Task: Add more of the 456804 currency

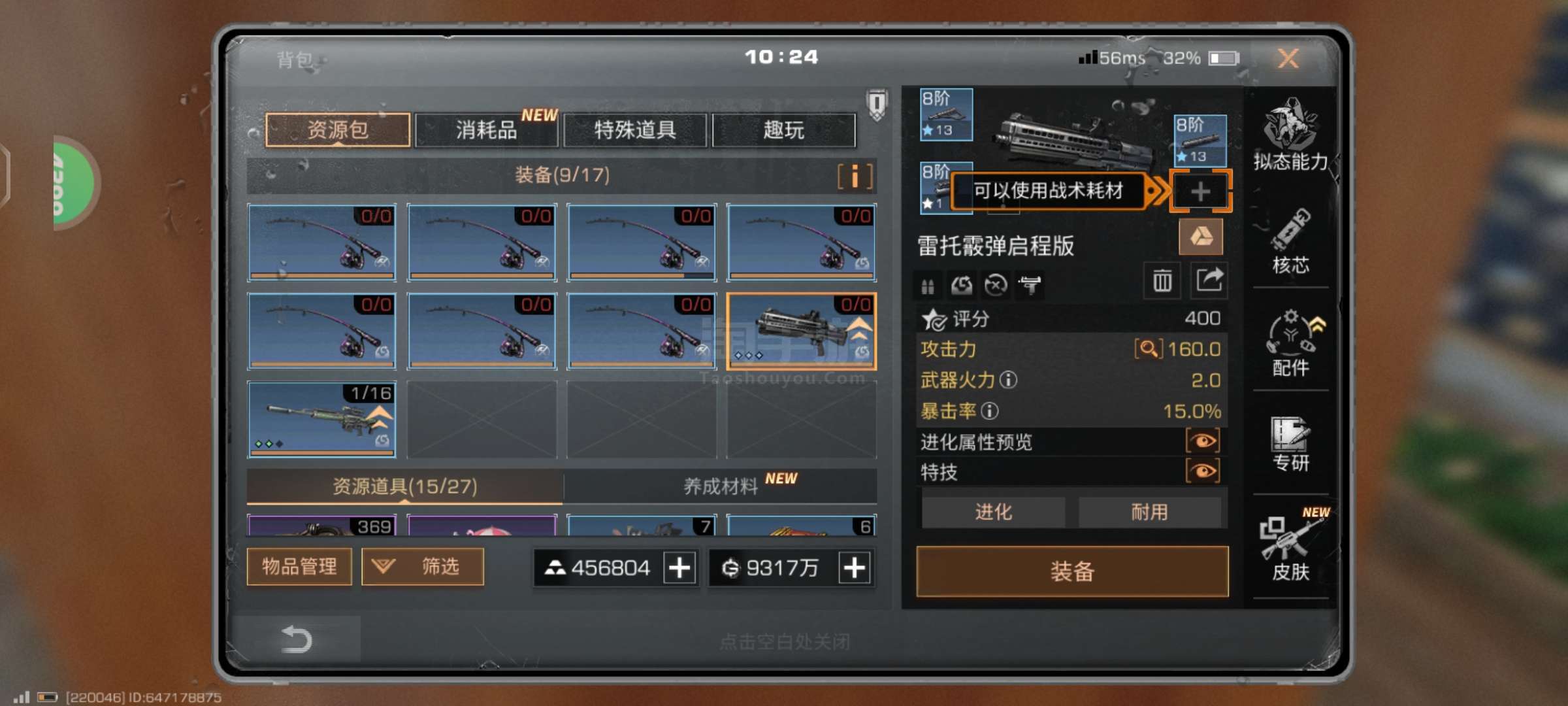Action: click(679, 567)
